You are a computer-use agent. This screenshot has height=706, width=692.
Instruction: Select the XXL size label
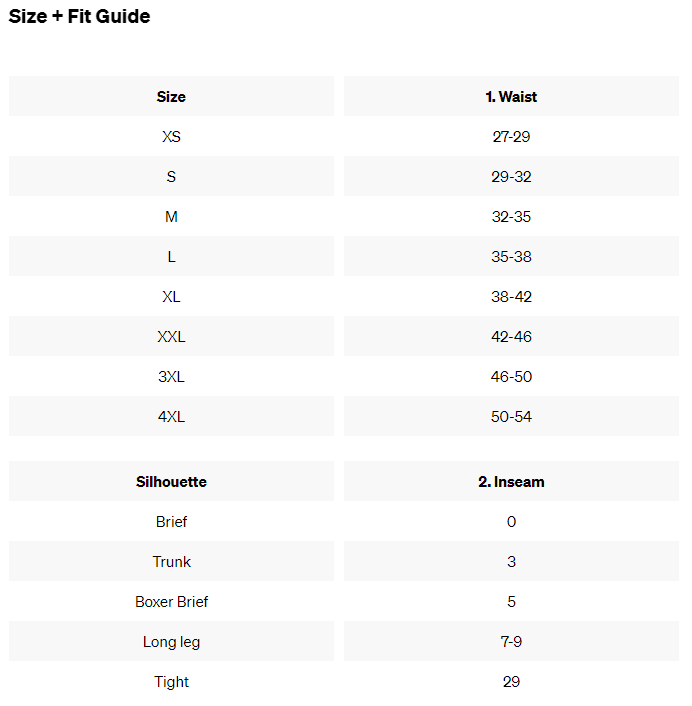(x=171, y=337)
